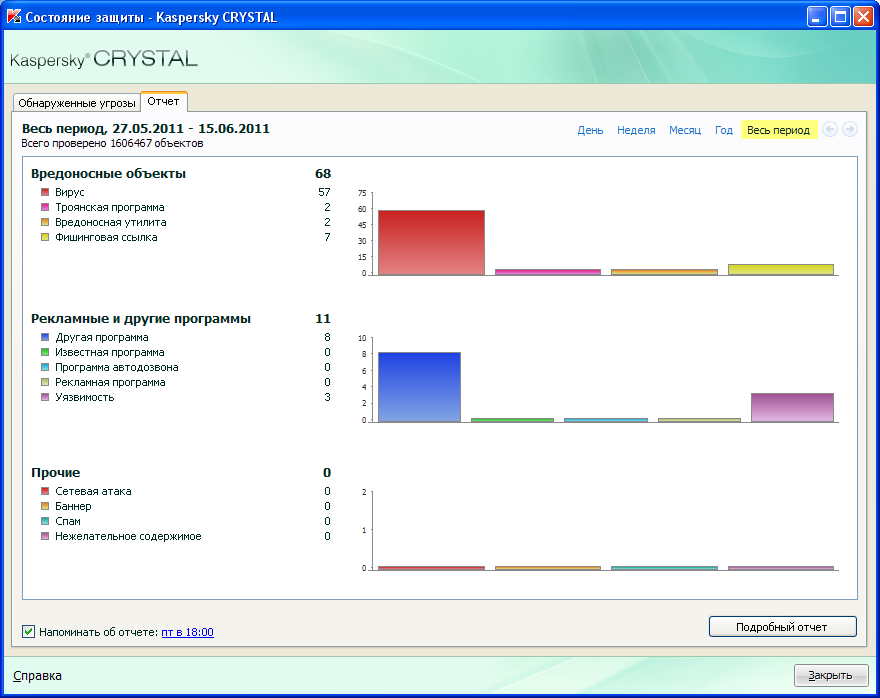The image size is (880, 698).
Task: Click the Фишинговая ссылка row label
Action: [106, 237]
